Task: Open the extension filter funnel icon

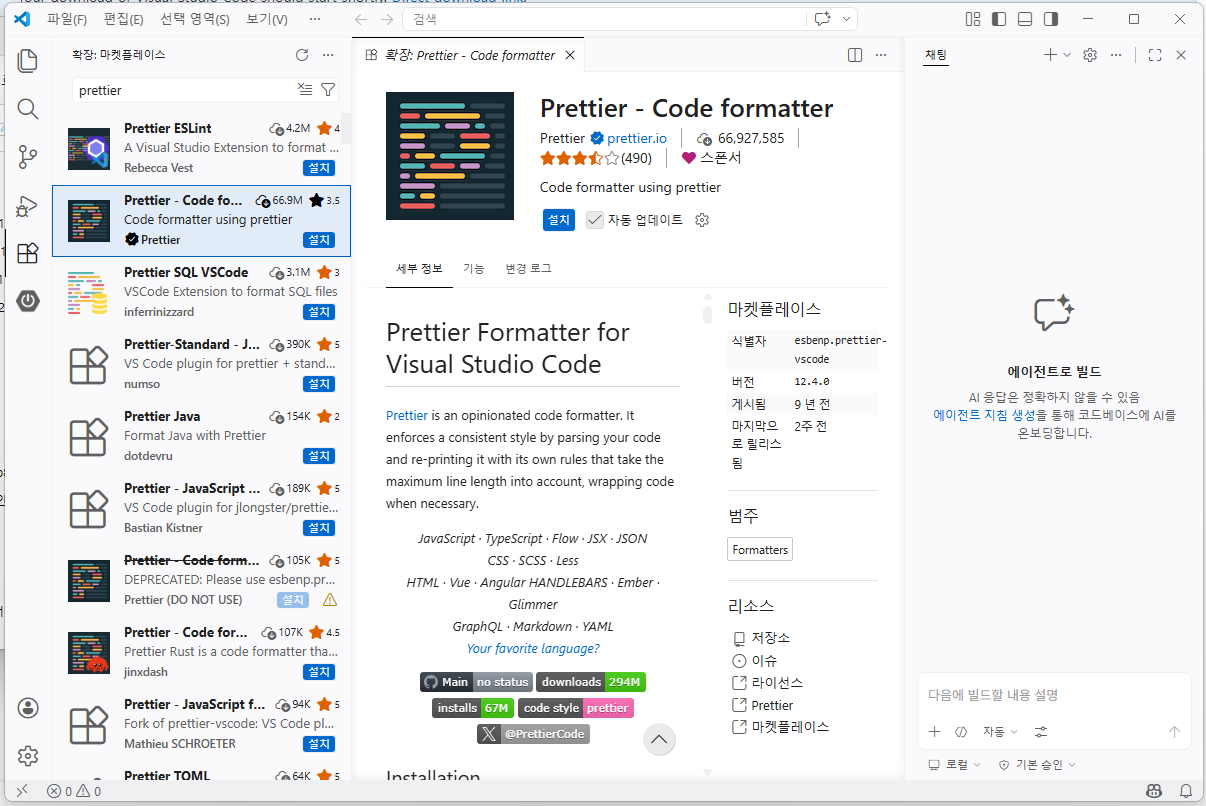Action: 328,90
